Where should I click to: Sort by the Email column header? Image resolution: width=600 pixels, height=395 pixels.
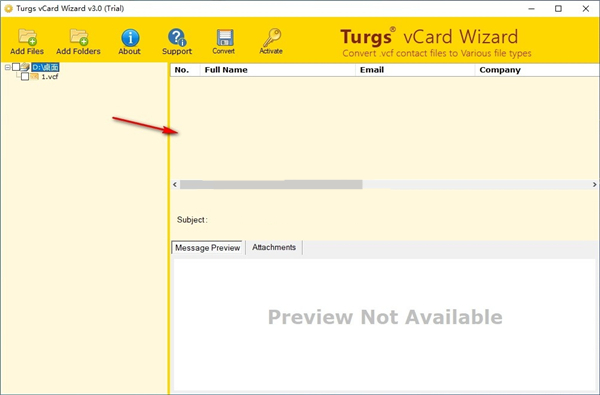[415, 70]
